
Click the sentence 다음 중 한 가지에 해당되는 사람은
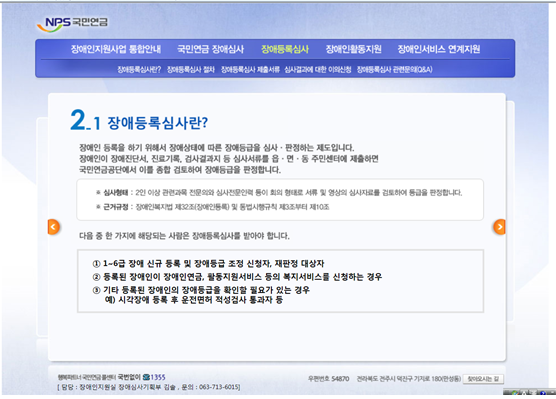point(184,236)
